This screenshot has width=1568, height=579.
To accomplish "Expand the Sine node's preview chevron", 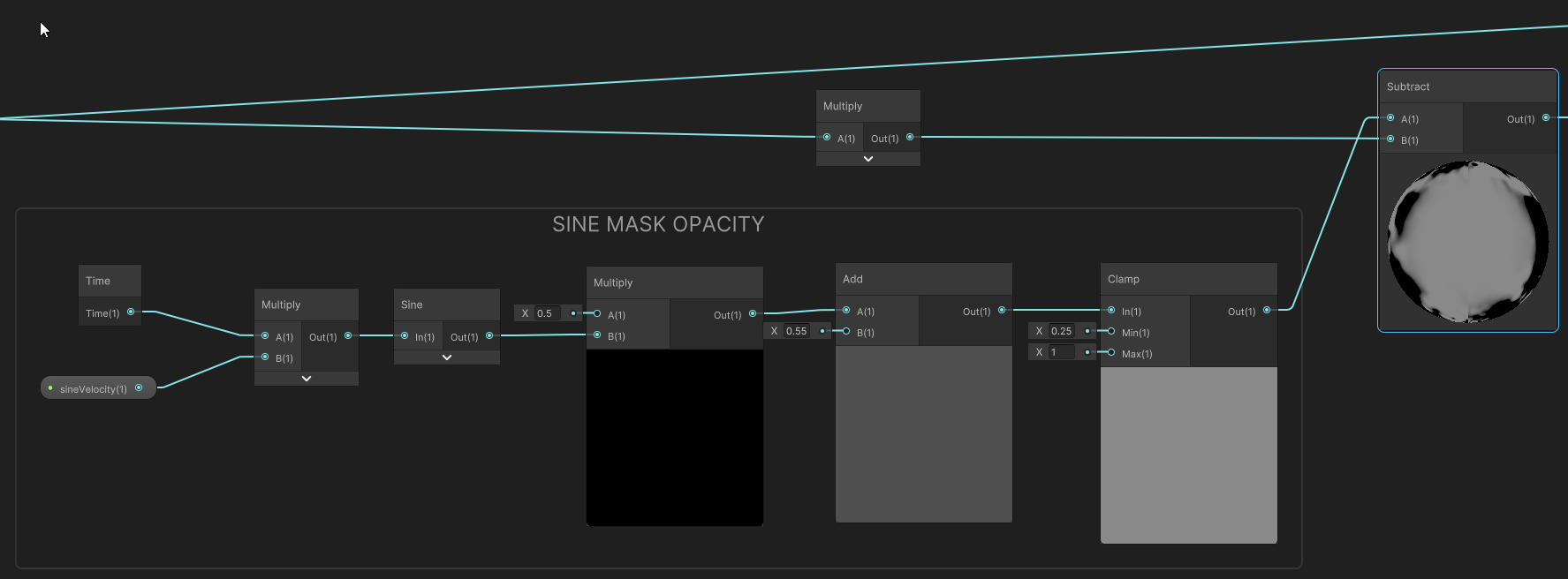I will [447, 357].
